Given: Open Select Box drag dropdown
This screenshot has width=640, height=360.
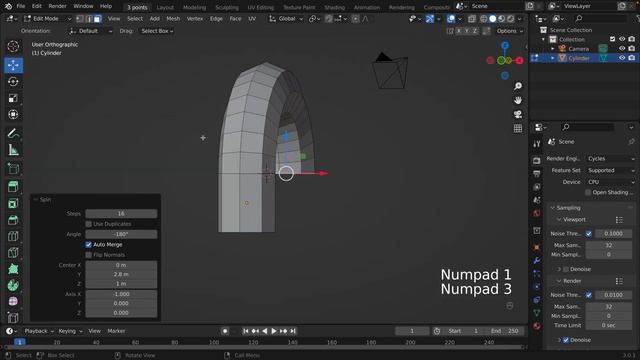Looking at the screenshot, I should coord(157,31).
